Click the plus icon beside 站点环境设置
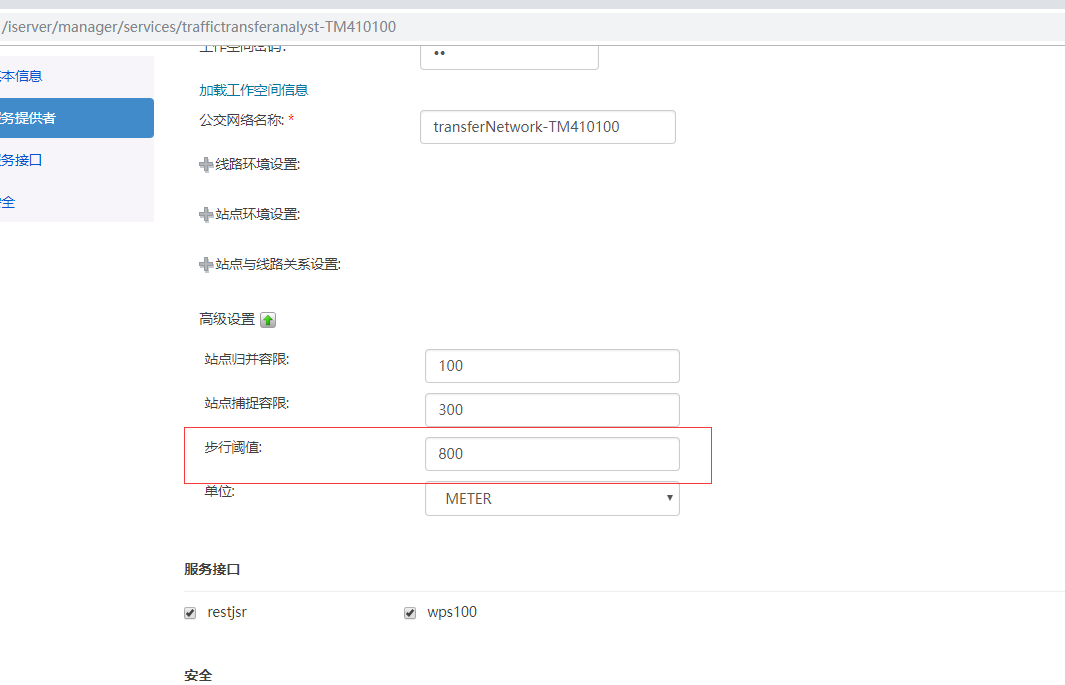This screenshot has width=1065, height=685. (206, 215)
